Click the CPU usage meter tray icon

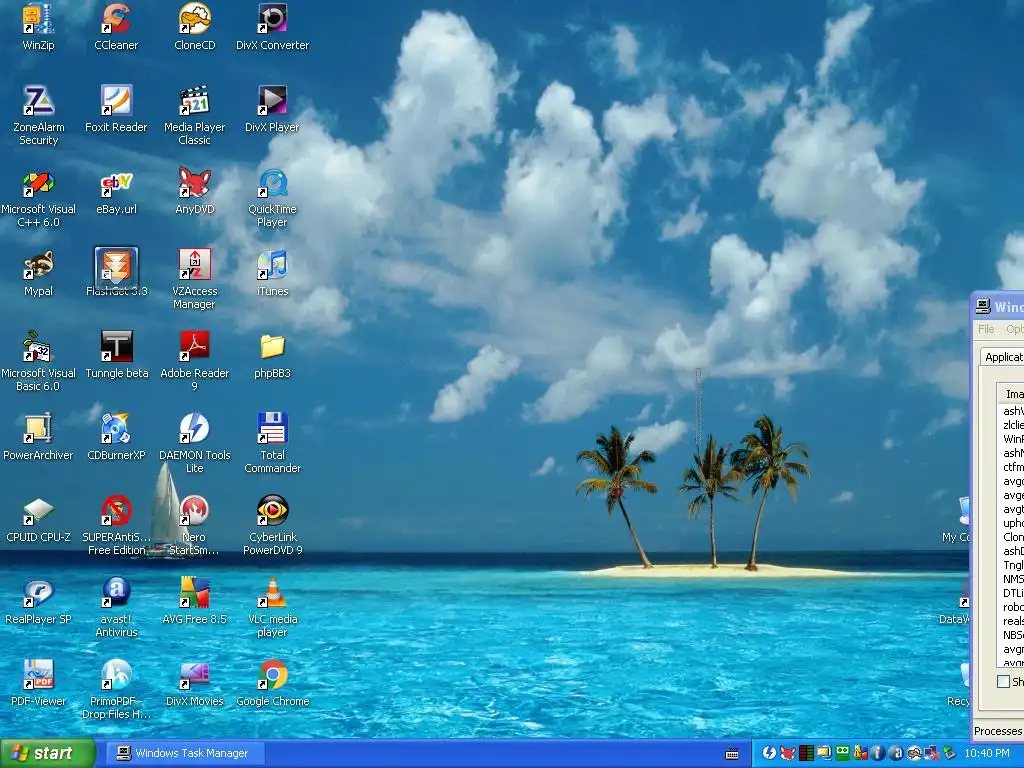point(806,753)
